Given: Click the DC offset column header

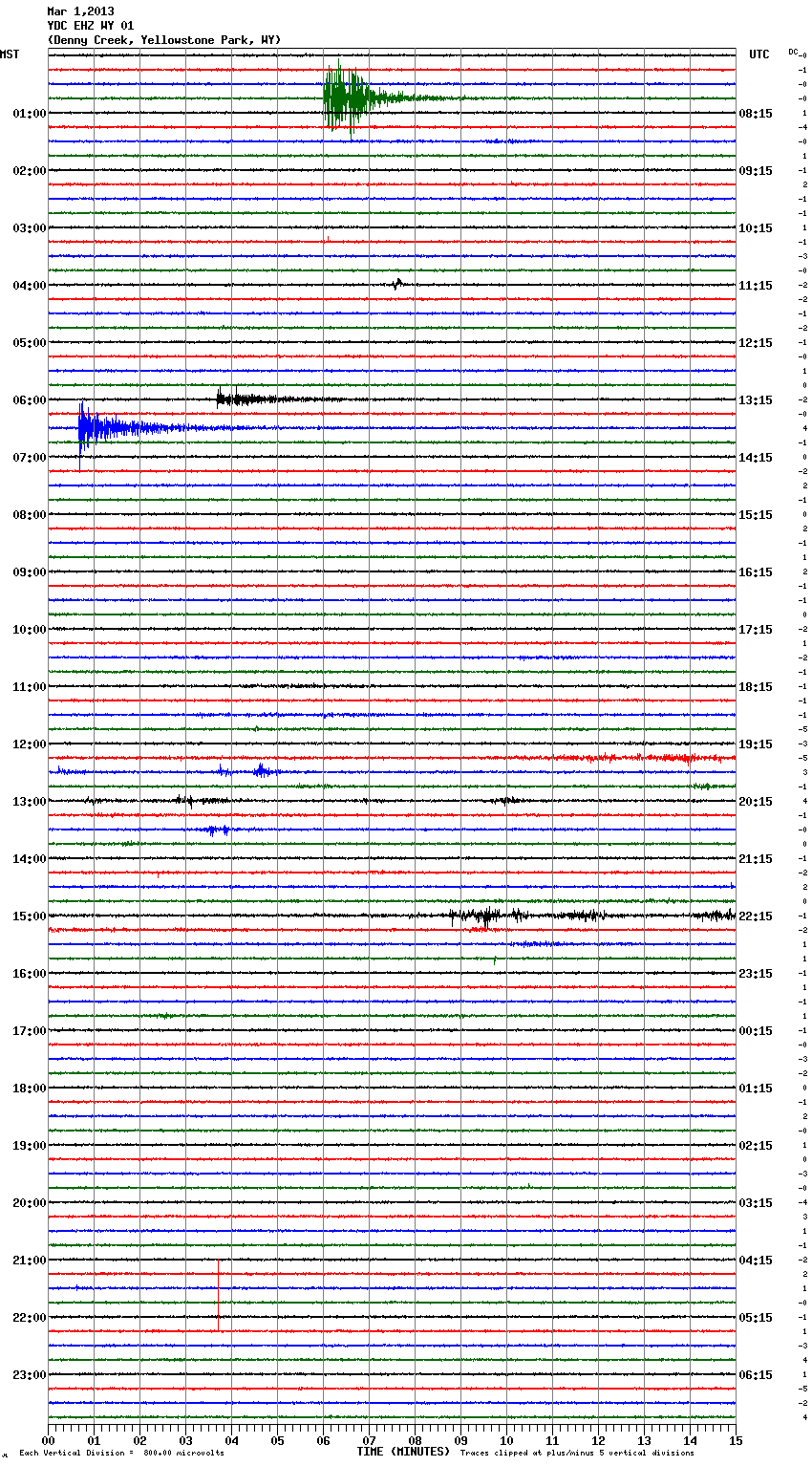Looking at the screenshot, I should (794, 52).
